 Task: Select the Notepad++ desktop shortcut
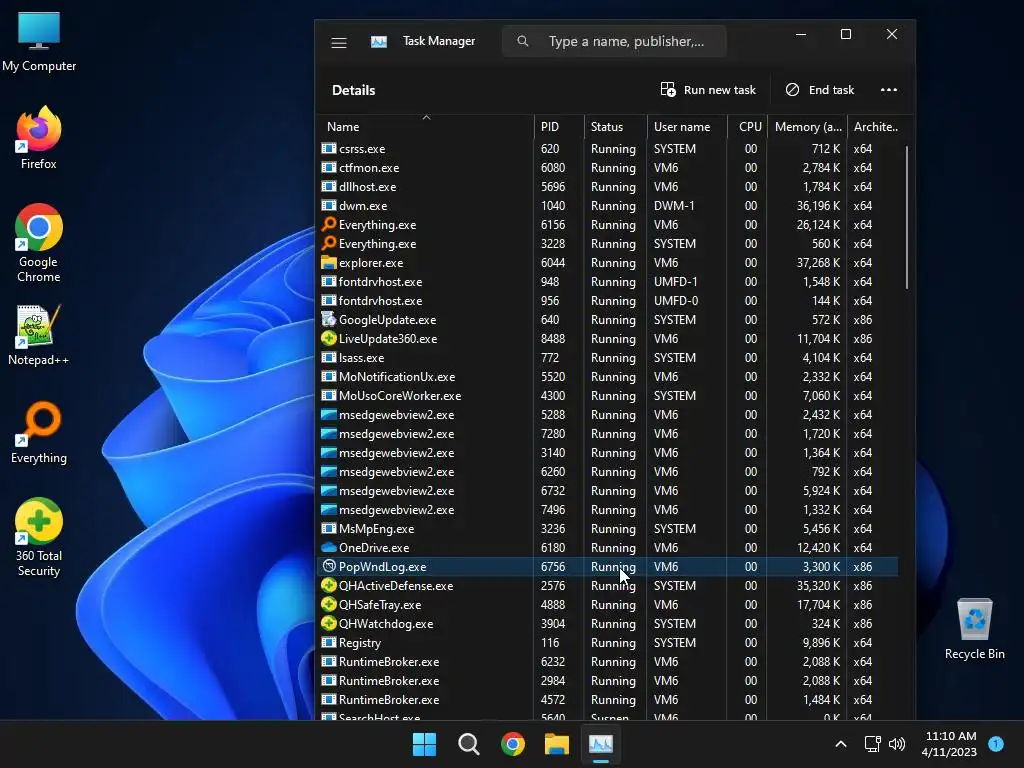coord(39,335)
